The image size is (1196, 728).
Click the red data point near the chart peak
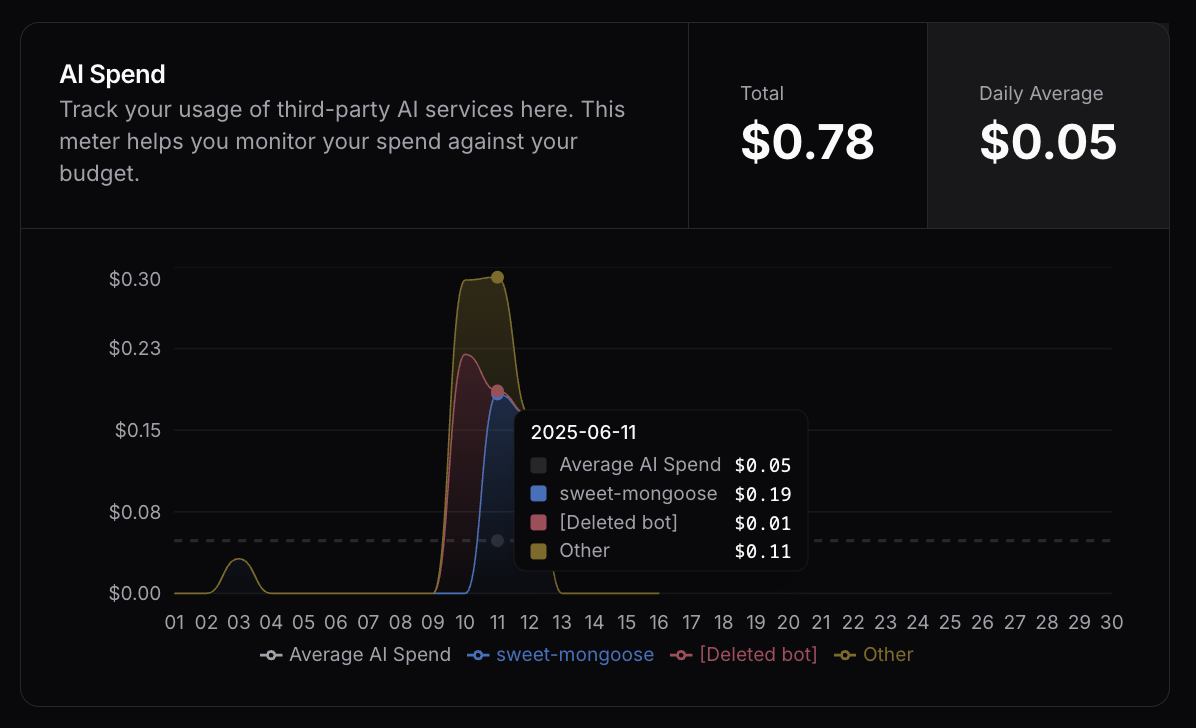click(497, 390)
